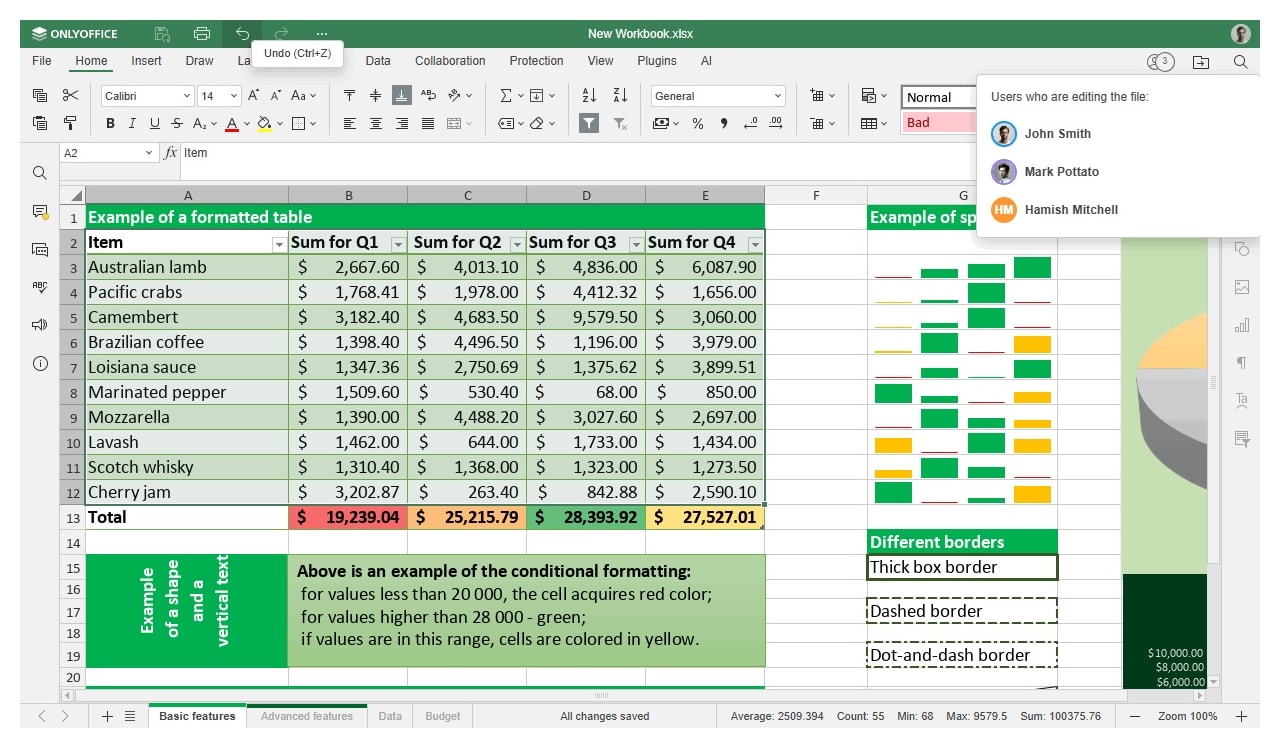Click the Copy icon in the toolbar
Viewport: 1280px width, 748px height.
pos(40,95)
